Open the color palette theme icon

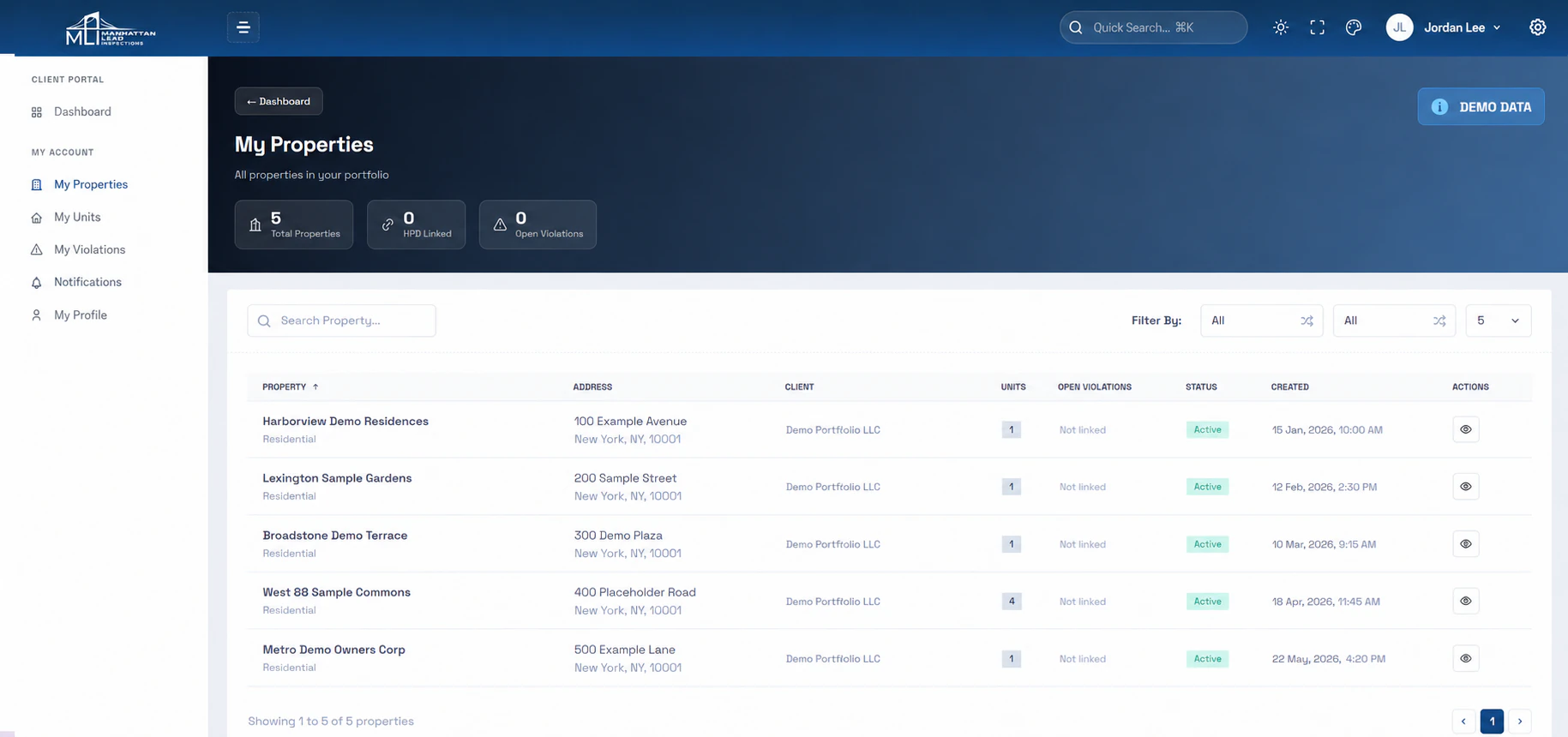[x=1354, y=27]
